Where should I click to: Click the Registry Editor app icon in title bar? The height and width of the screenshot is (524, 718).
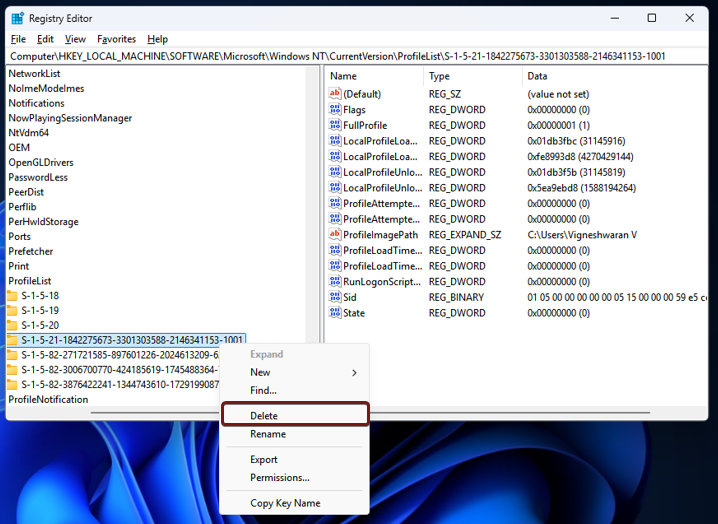coord(17,18)
